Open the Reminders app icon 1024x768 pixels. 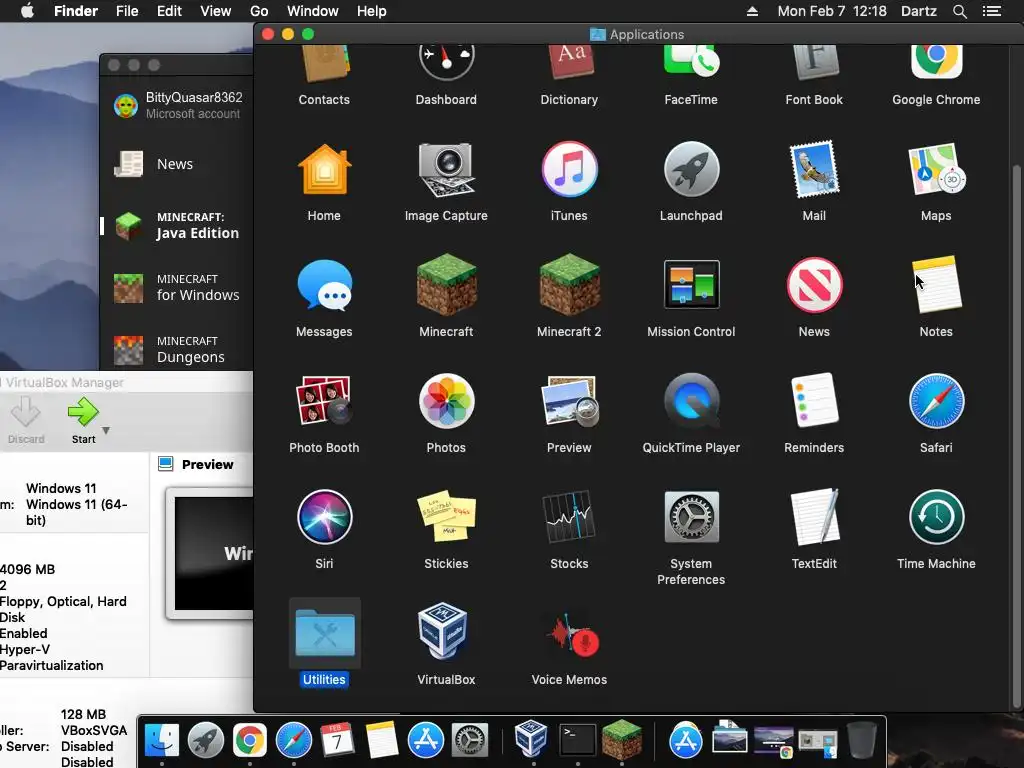tap(814, 400)
